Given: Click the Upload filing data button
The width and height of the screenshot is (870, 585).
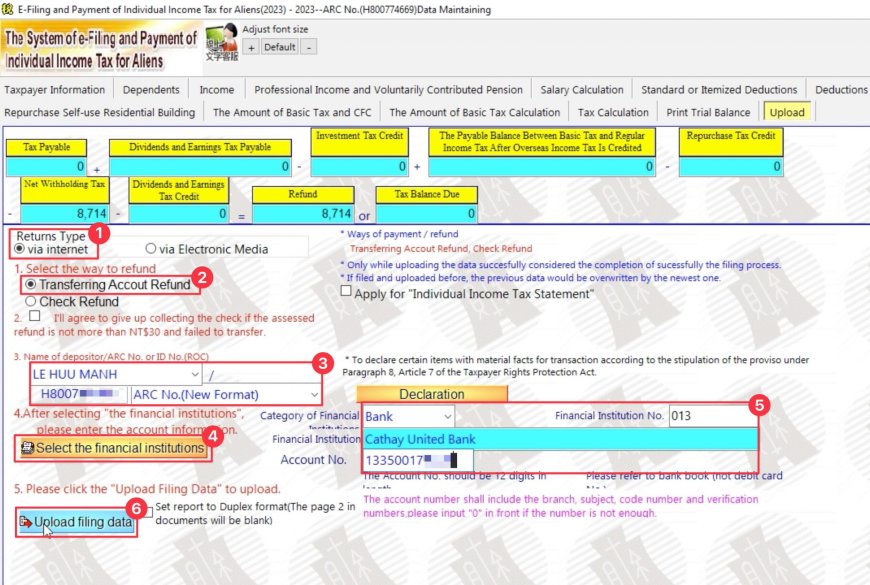Looking at the screenshot, I should tap(77, 522).
